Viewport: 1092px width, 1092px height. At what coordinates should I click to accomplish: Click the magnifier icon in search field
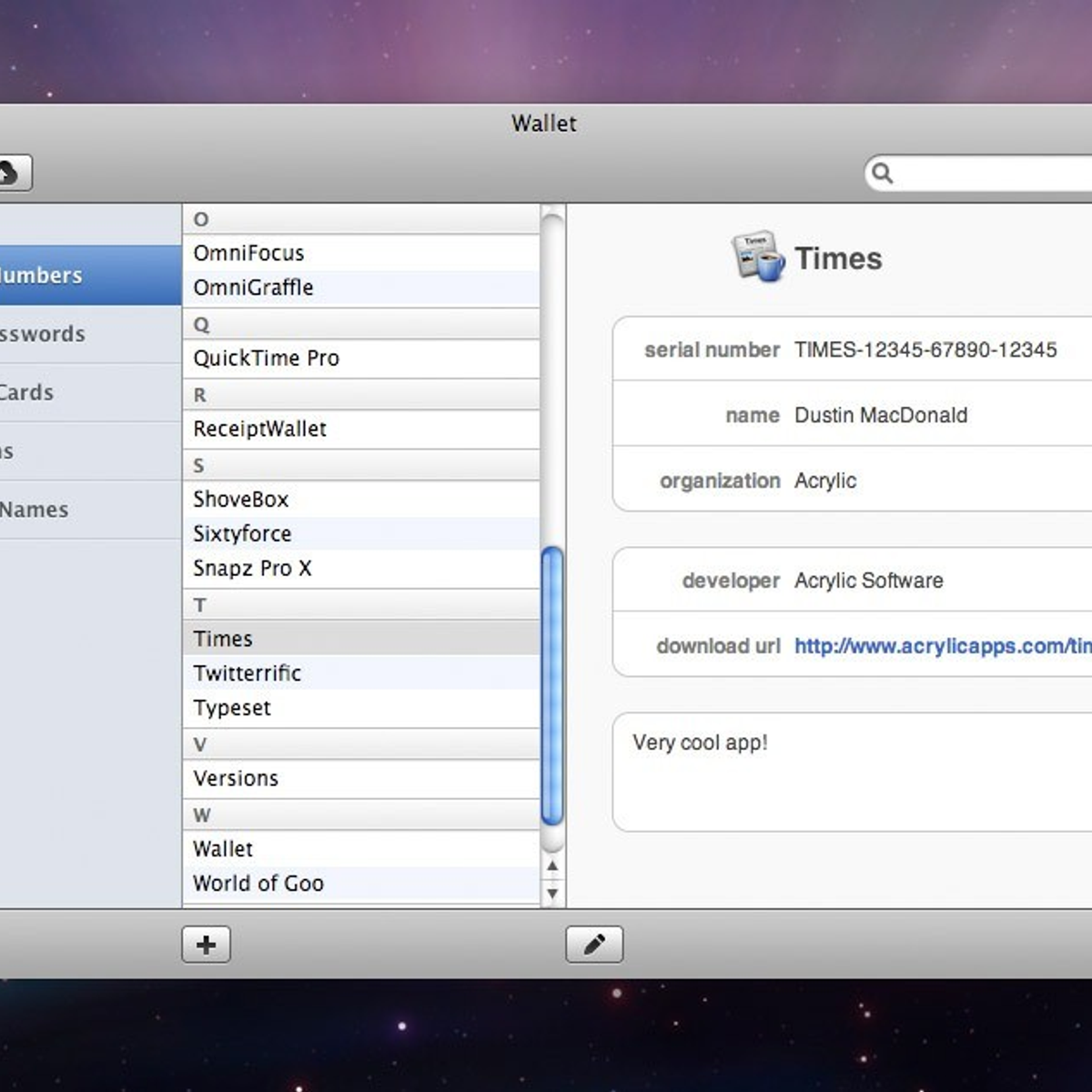tap(882, 173)
